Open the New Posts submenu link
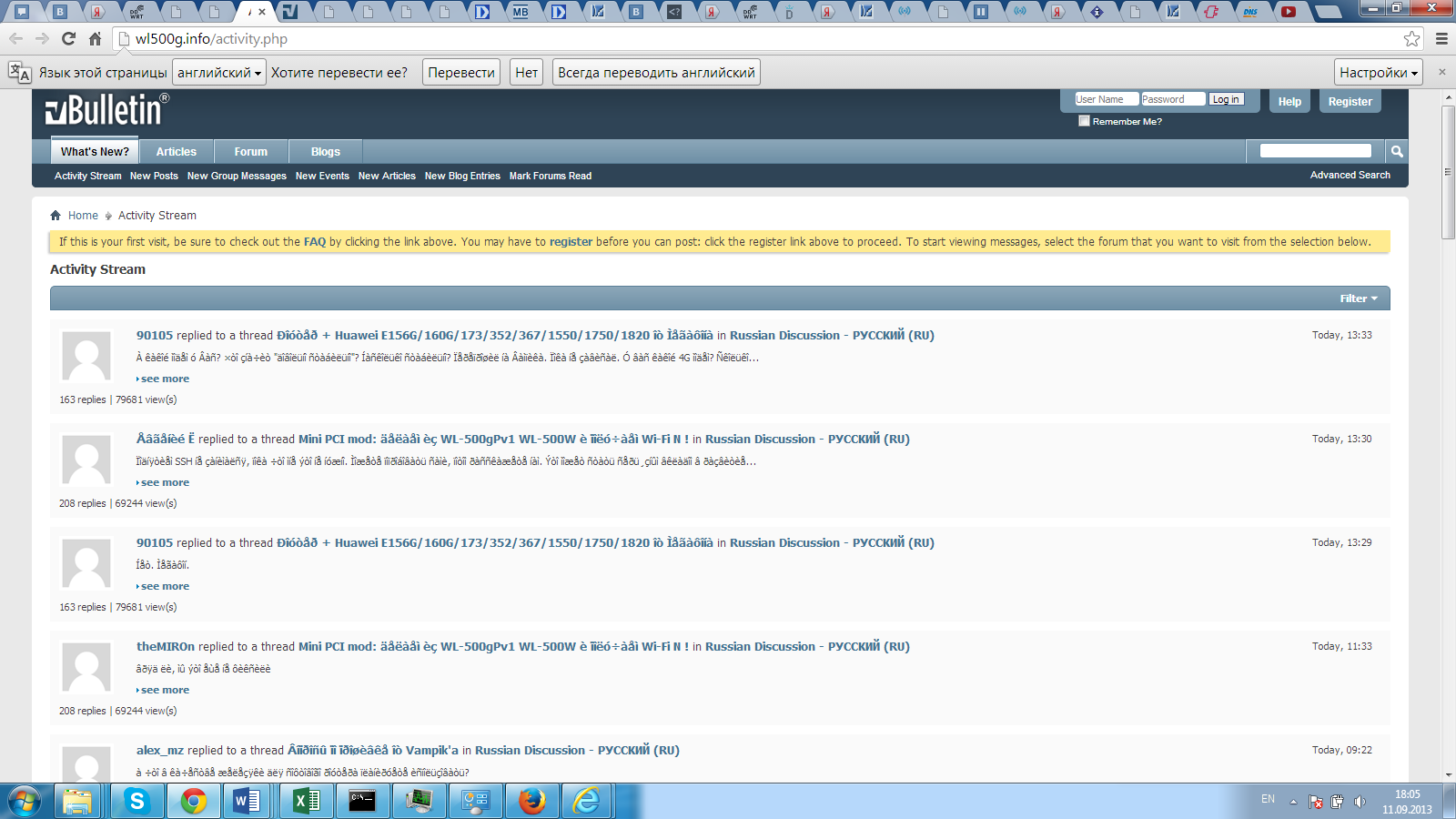The height and width of the screenshot is (819, 1456). (154, 176)
